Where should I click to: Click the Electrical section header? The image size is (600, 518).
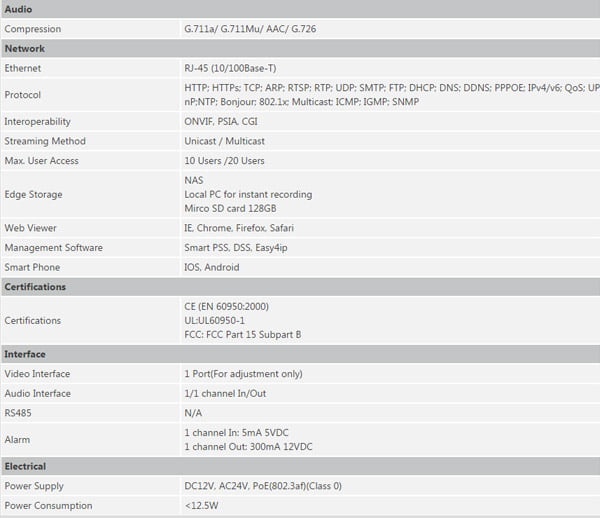tap(25, 466)
